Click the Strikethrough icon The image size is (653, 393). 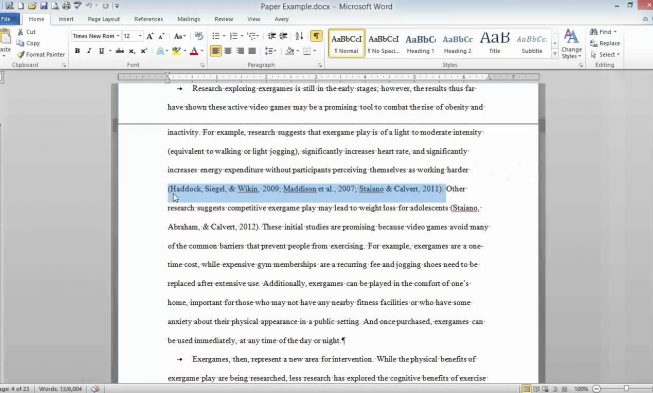[x=120, y=51]
